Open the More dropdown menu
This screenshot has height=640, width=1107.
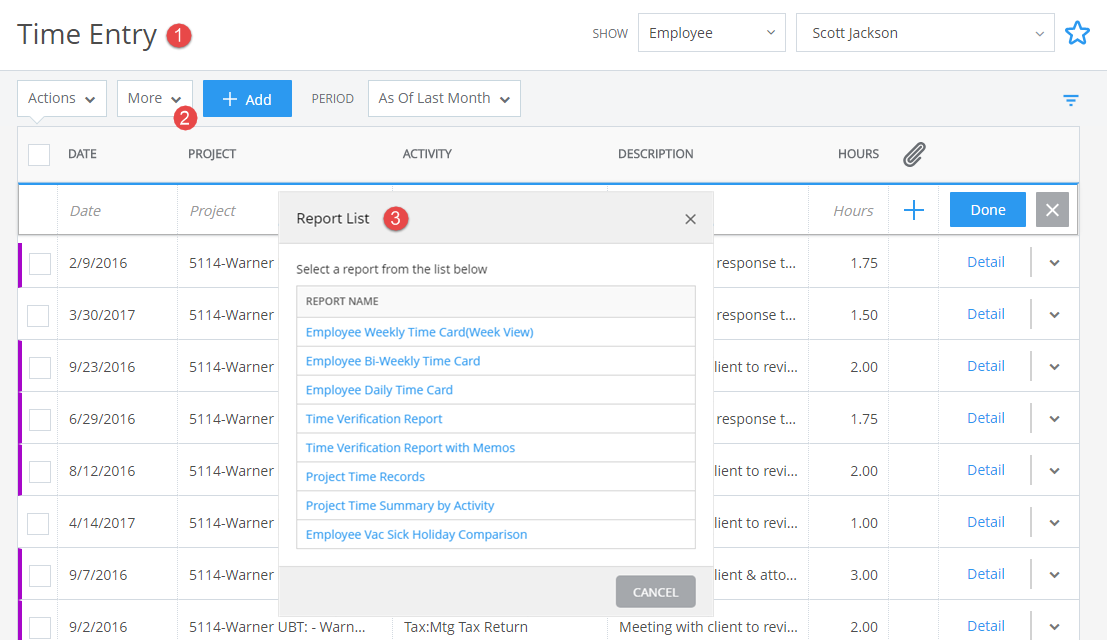[155, 98]
